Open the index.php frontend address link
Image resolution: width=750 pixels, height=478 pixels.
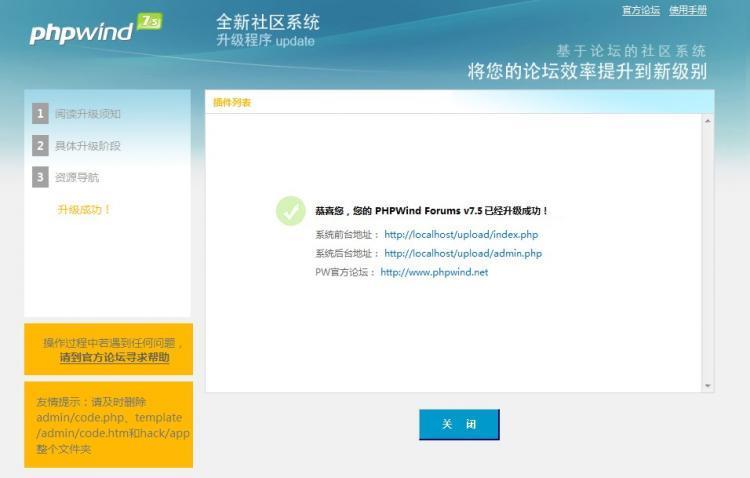tap(461, 234)
